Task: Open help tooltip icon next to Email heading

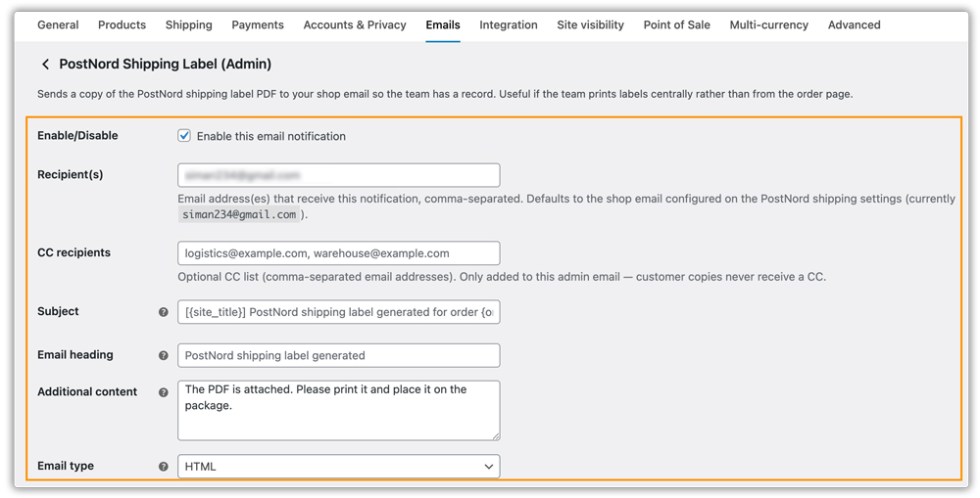Action: (x=163, y=355)
